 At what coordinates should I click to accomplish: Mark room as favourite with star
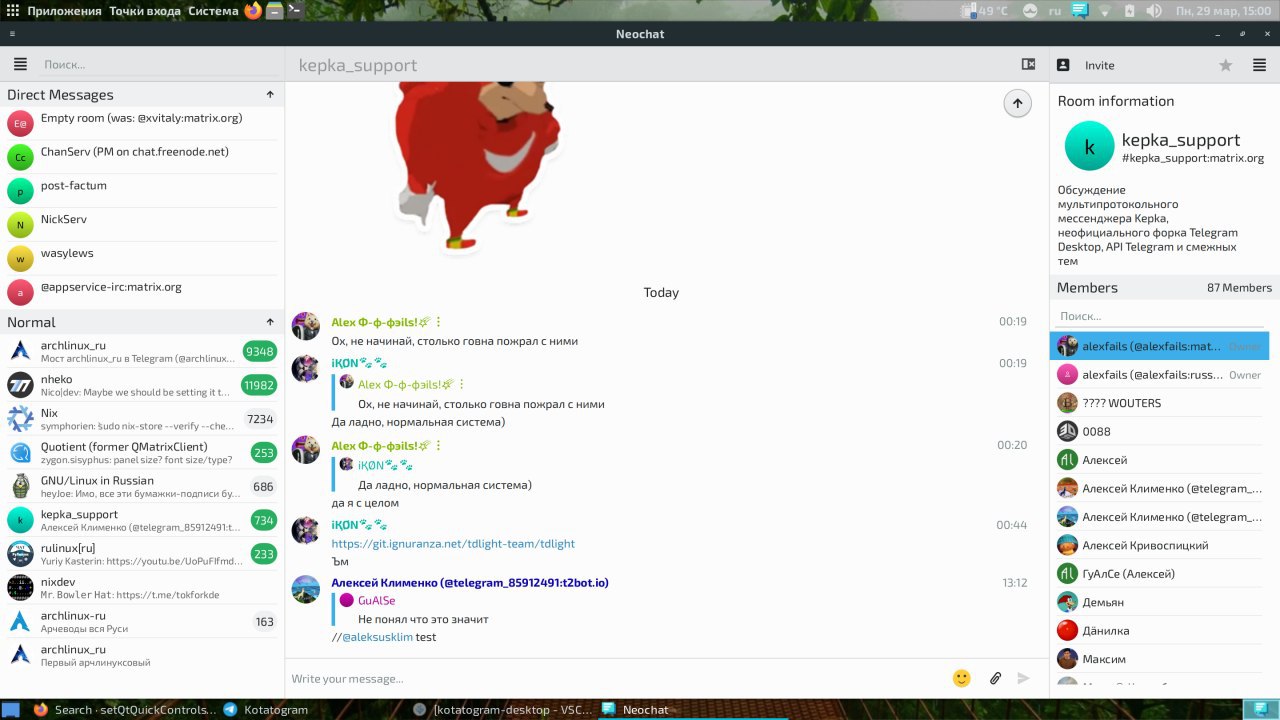coord(1225,65)
